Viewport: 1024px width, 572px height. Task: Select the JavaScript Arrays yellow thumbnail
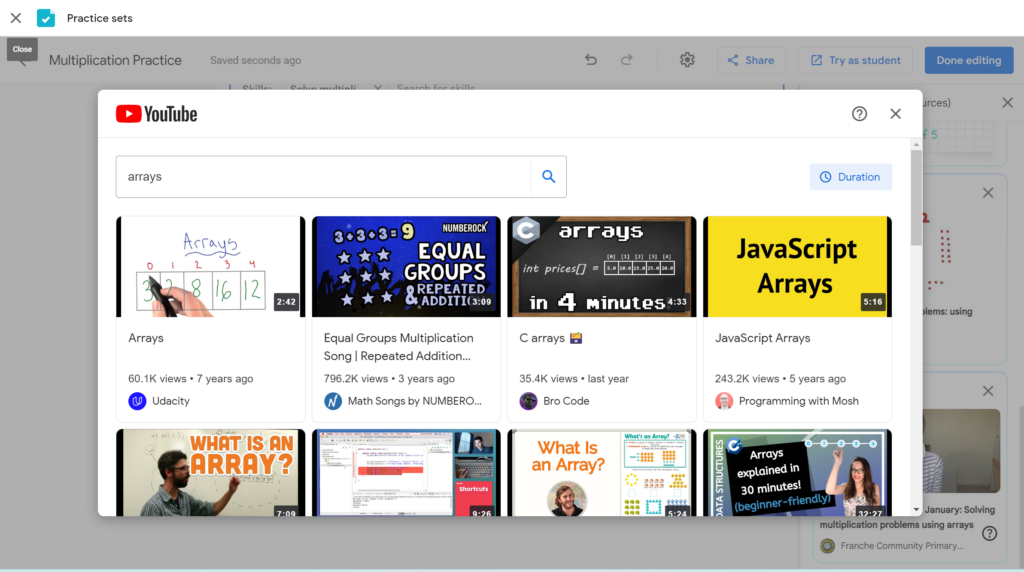click(x=797, y=266)
